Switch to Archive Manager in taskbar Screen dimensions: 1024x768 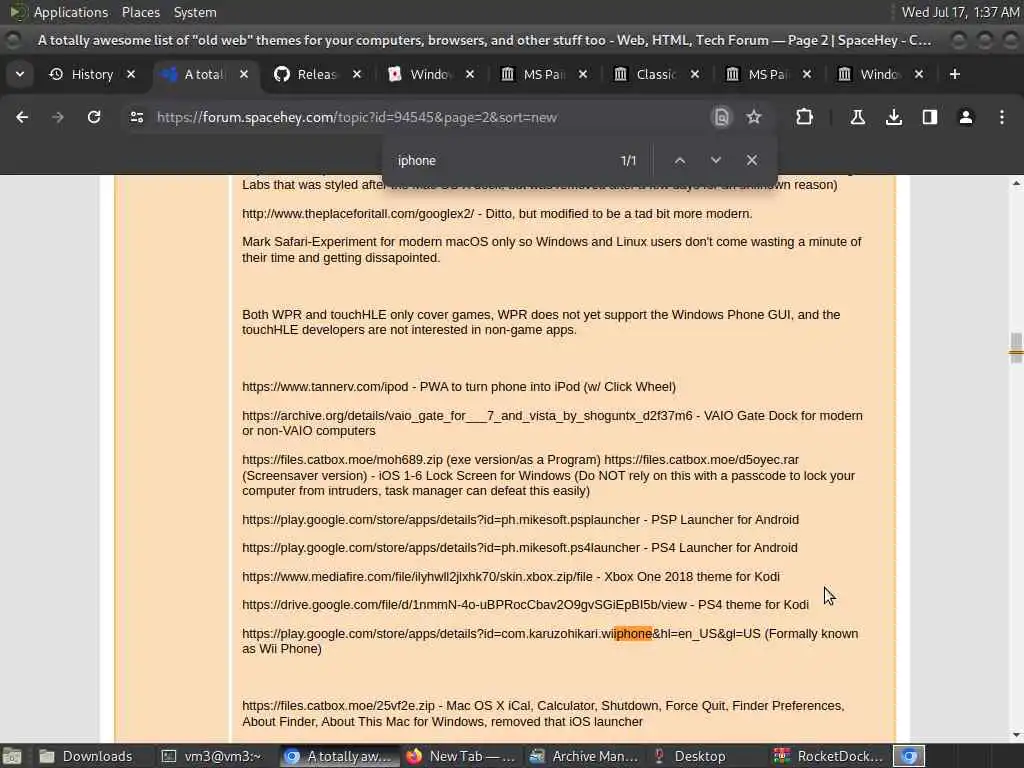[584, 756]
